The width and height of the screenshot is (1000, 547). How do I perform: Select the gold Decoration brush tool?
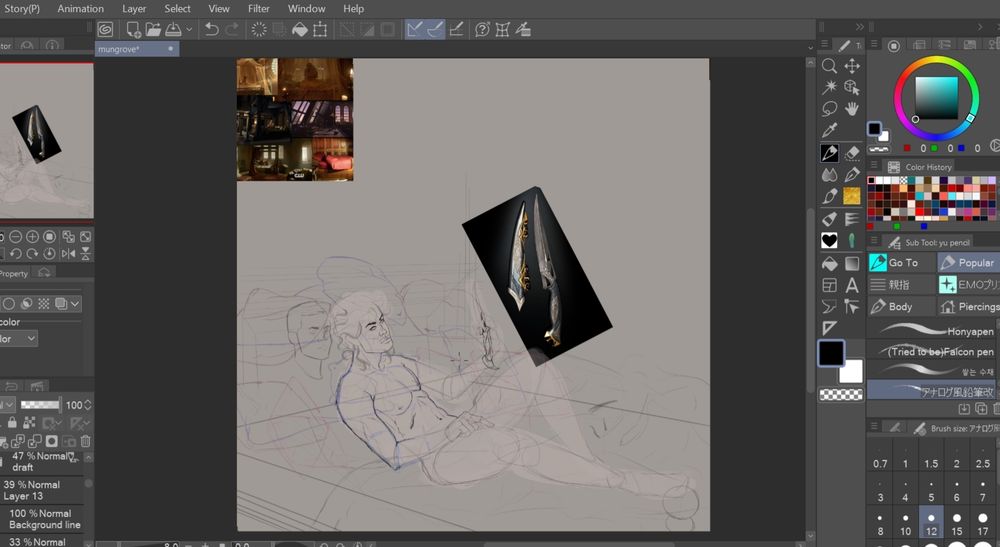tap(852, 196)
